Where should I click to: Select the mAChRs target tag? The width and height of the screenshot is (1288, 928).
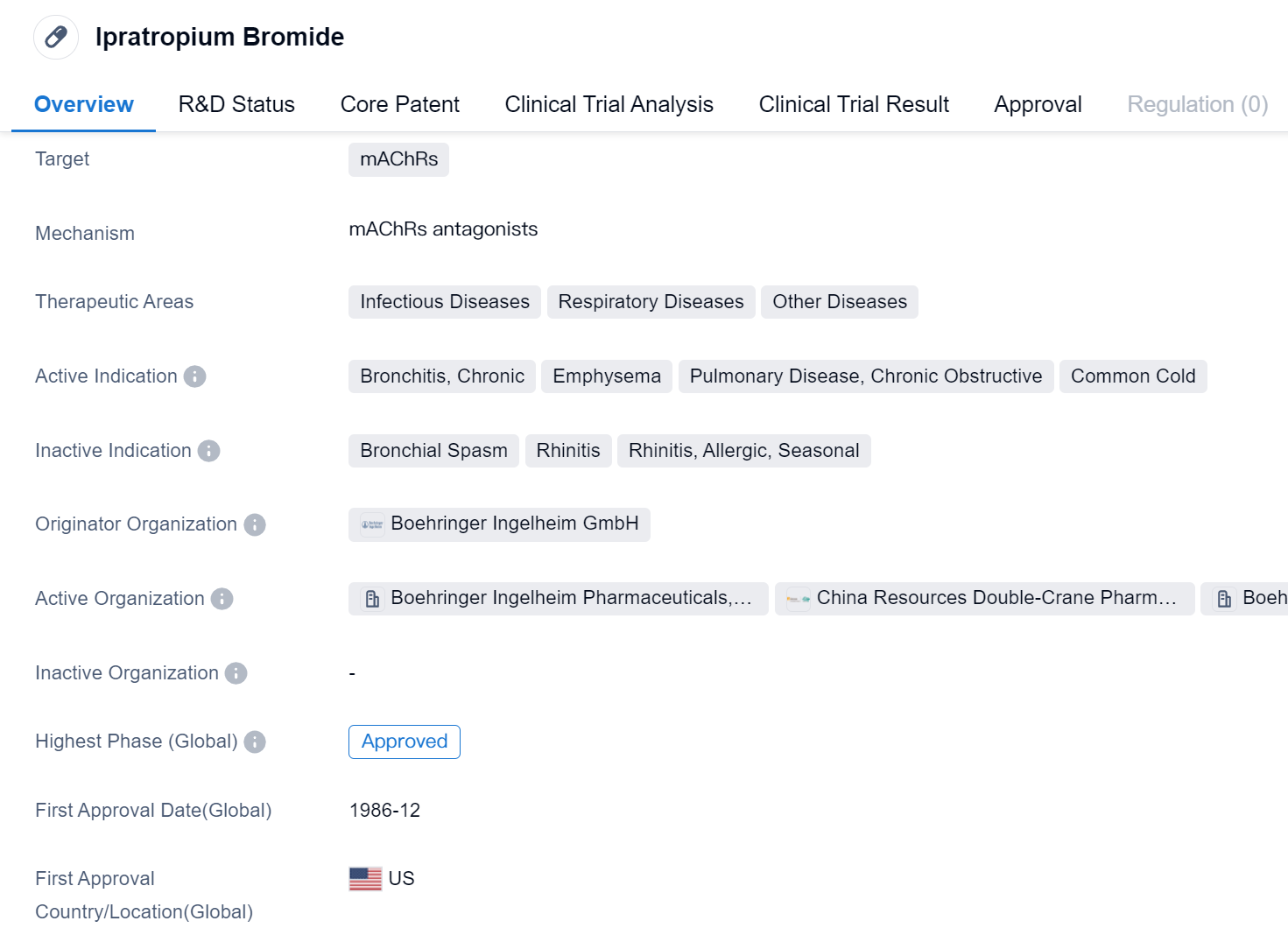[398, 159]
